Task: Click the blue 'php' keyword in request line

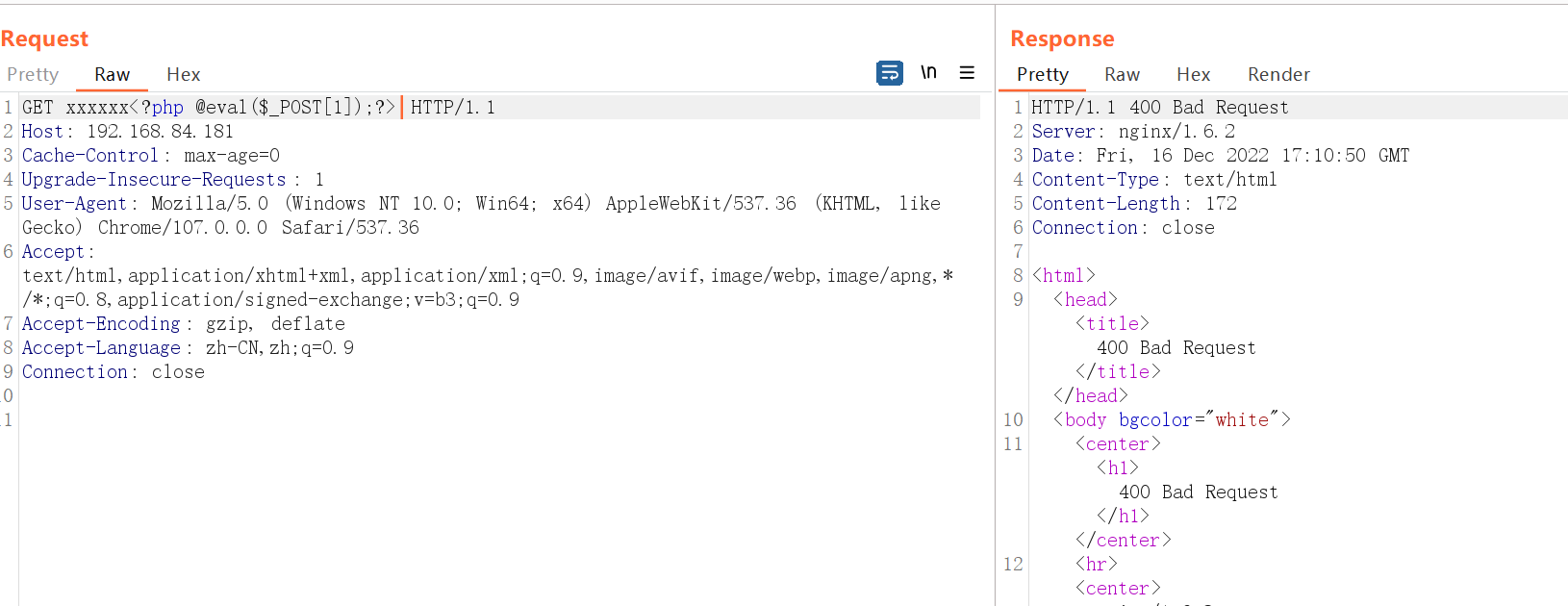Action: [x=167, y=107]
